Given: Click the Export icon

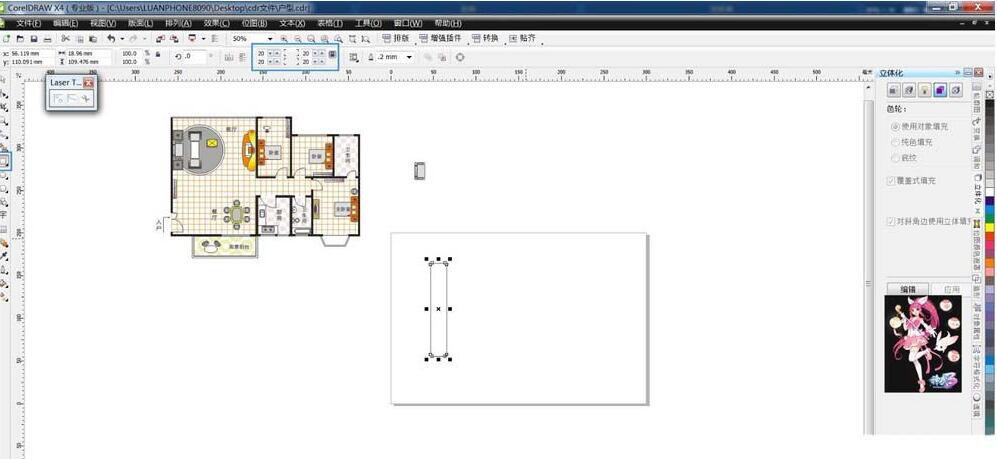Looking at the screenshot, I should click(174, 39).
